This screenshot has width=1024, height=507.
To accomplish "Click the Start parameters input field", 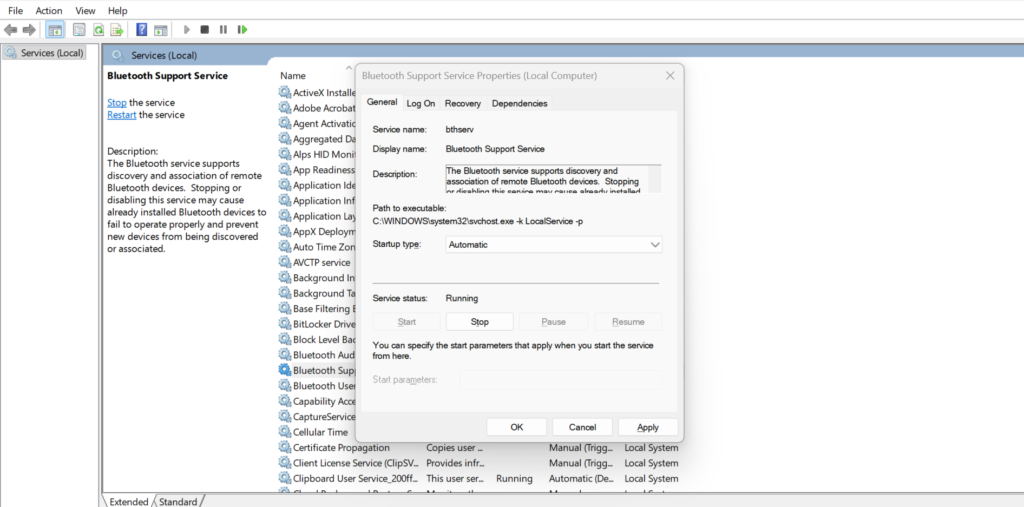I will 561,380.
